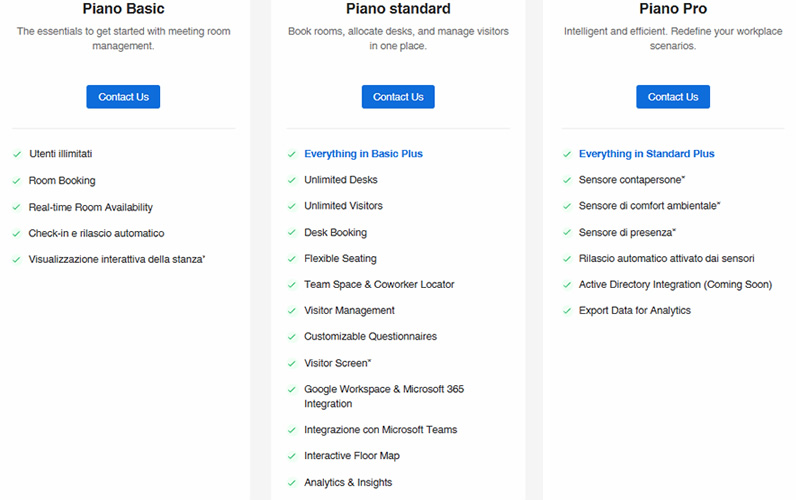Click the checkmark beside Interactive Floor Map
The height and width of the screenshot is (500, 800).
[292, 456]
